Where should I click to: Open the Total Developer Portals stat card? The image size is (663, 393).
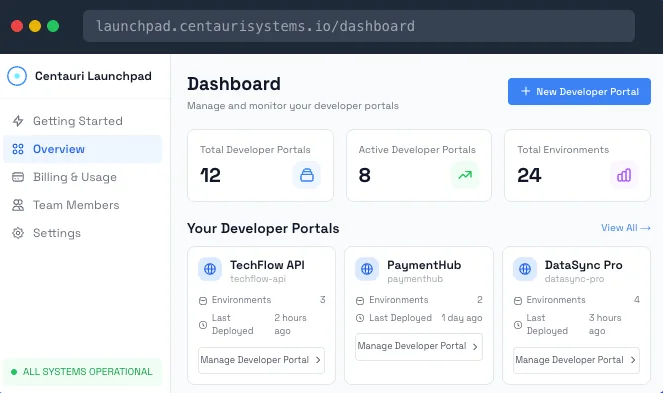(260, 165)
